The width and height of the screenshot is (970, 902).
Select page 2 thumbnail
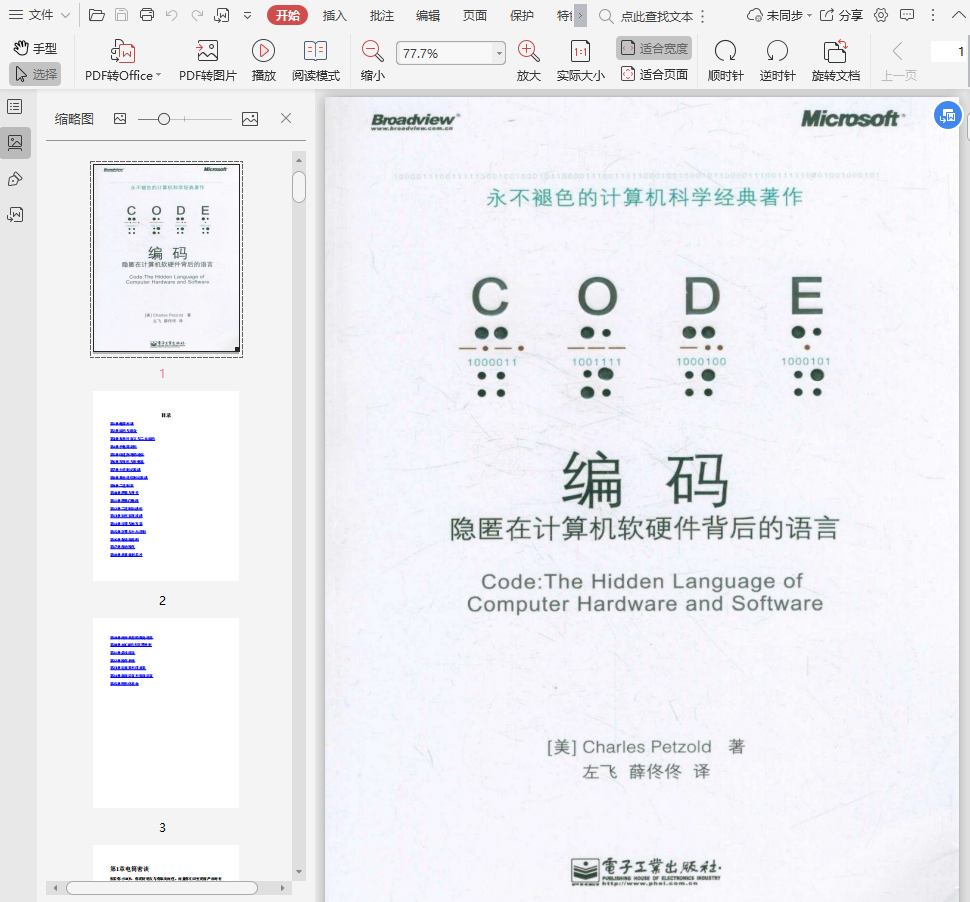click(x=166, y=486)
